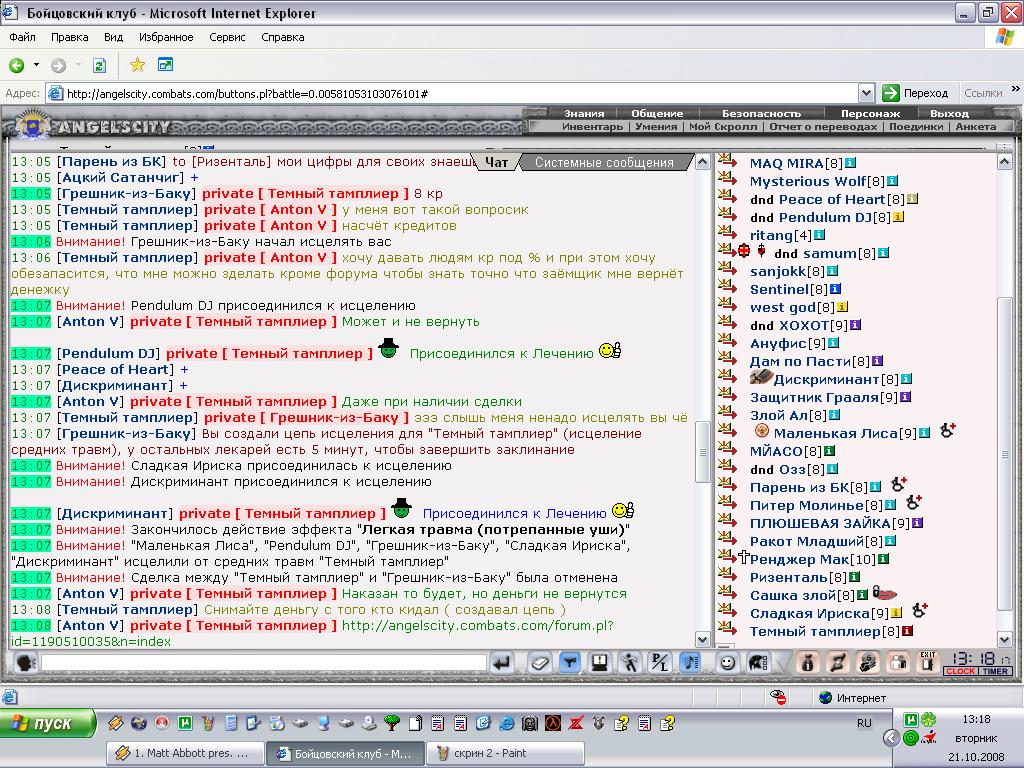Switch to 1. Matt Abbott pres. taskbar item
This screenshot has height=768, width=1024.
(x=185, y=754)
